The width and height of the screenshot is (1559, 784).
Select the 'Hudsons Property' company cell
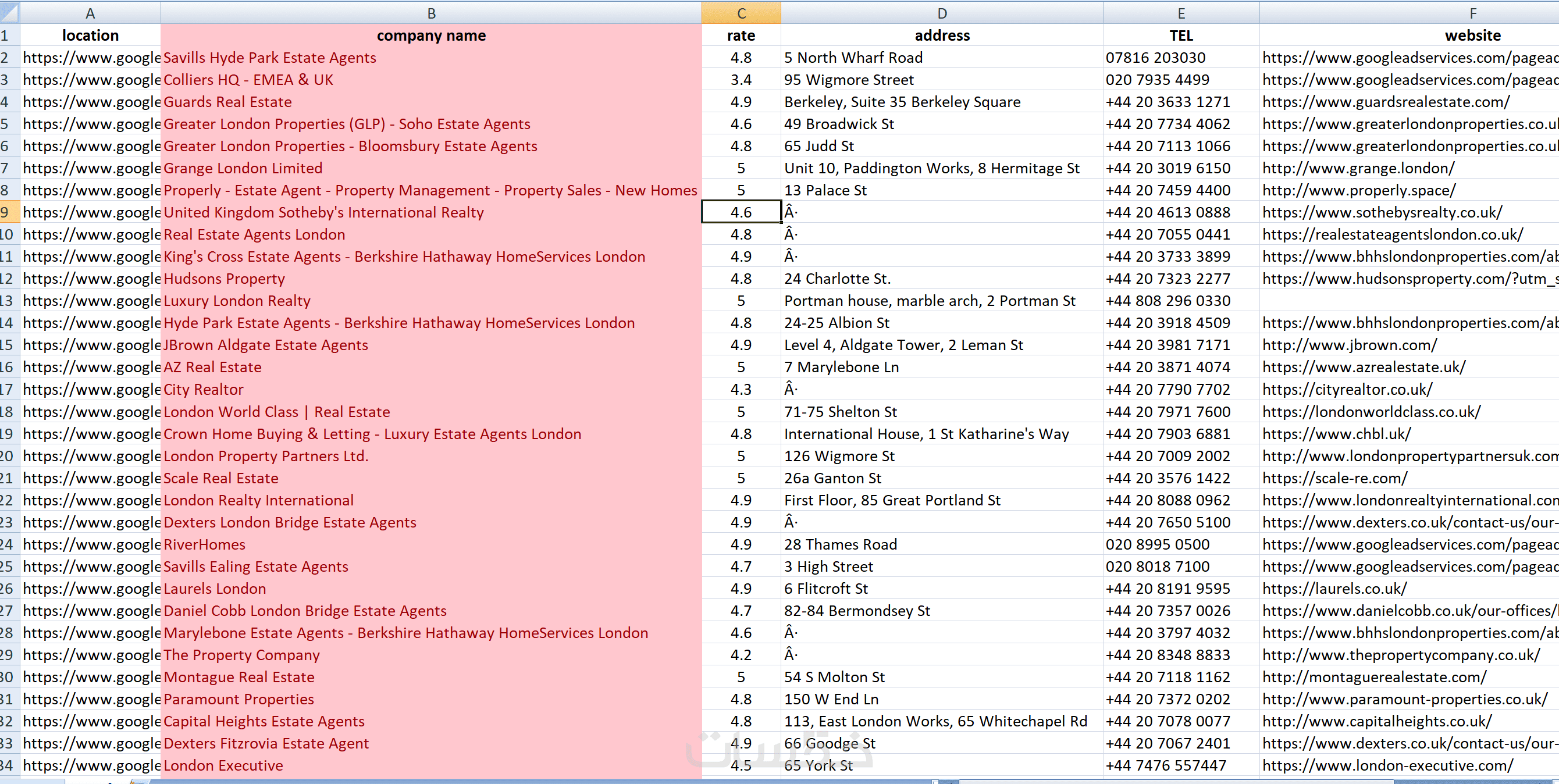[224, 279]
